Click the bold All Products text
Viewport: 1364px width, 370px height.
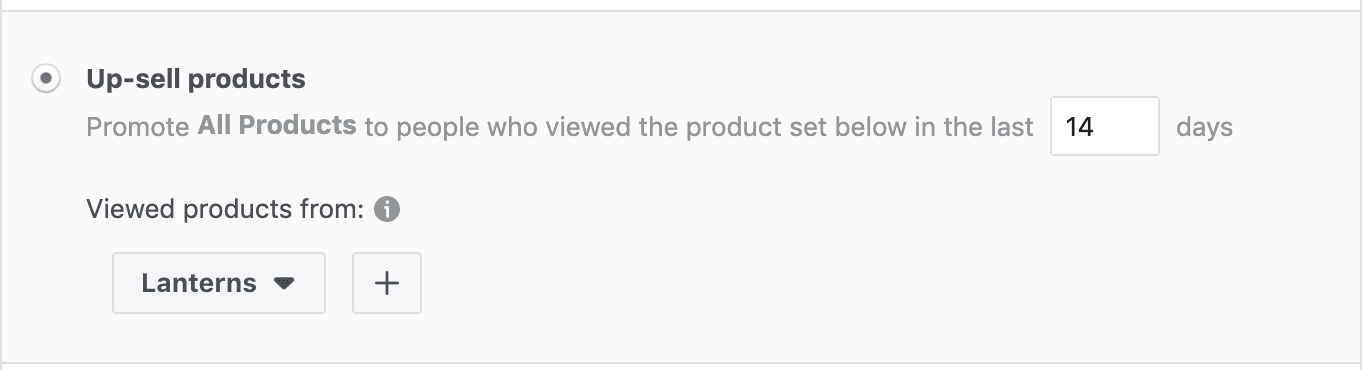point(277,126)
